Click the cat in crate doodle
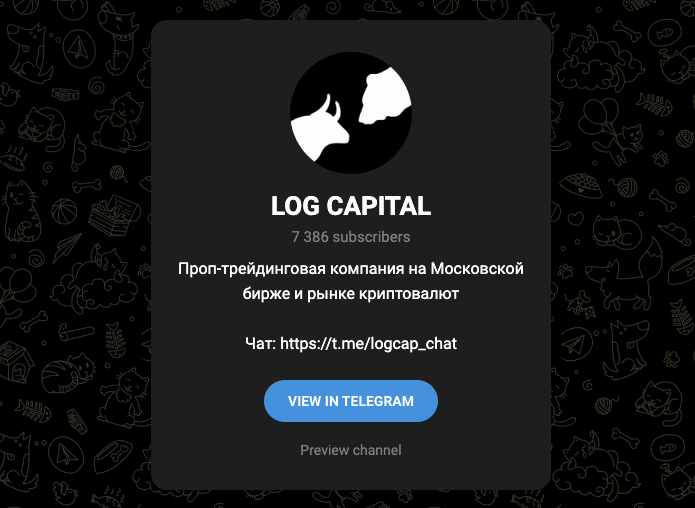This screenshot has height=508, width=695. pyautogui.click(x=114, y=215)
